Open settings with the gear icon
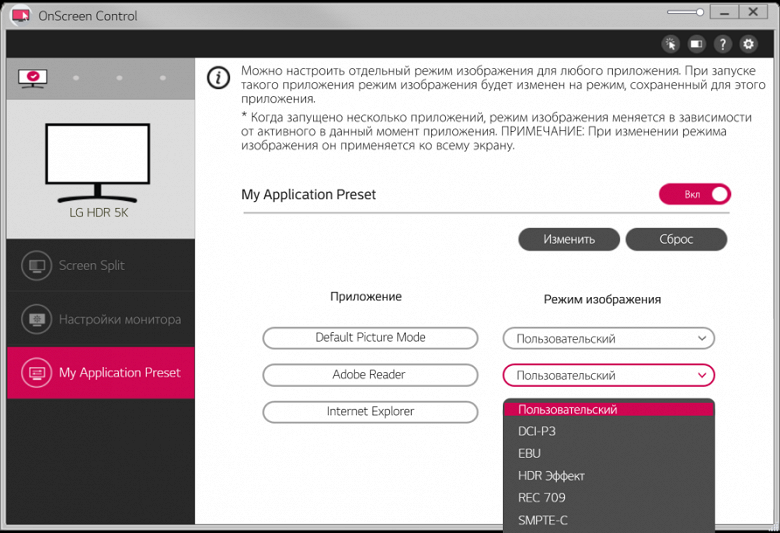This screenshot has height=533, width=780. (x=748, y=44)
